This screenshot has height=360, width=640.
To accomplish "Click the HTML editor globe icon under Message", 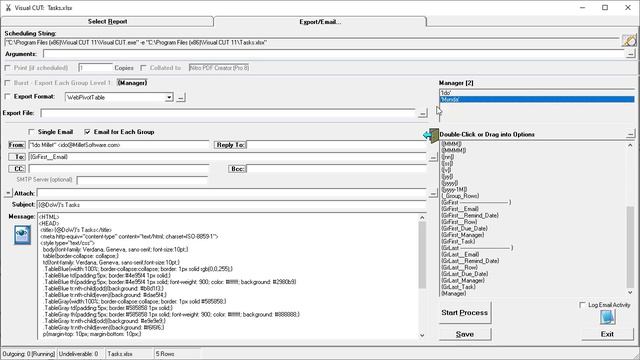I will tap(22, 235).
